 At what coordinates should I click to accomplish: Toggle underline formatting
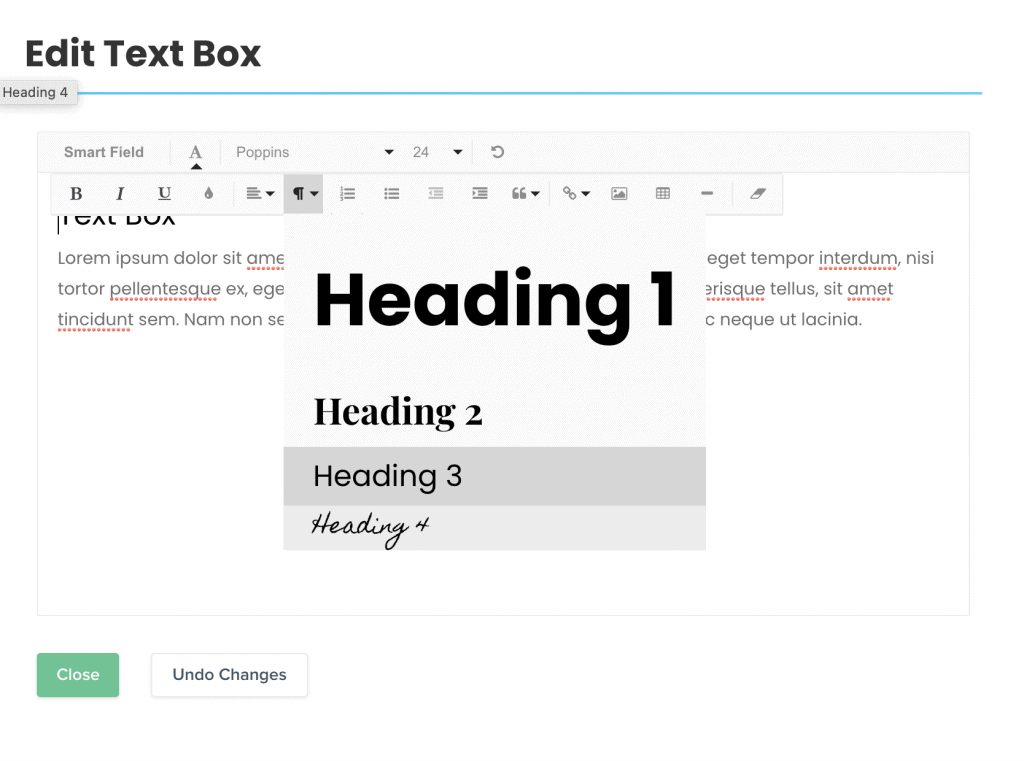tap(164, 194)
